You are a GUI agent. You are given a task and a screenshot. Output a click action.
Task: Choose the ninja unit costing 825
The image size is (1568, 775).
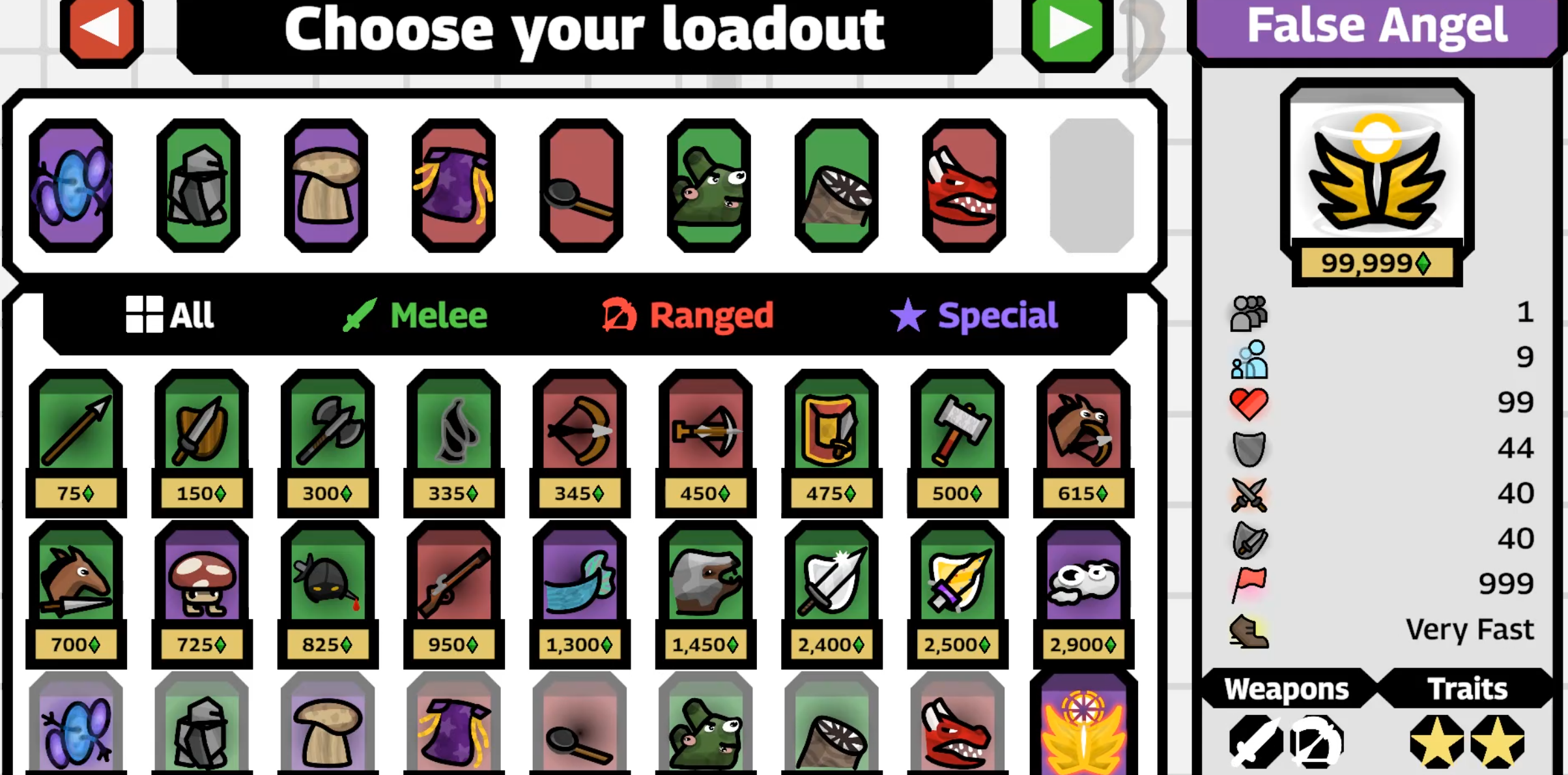click(x=328, y=594)
